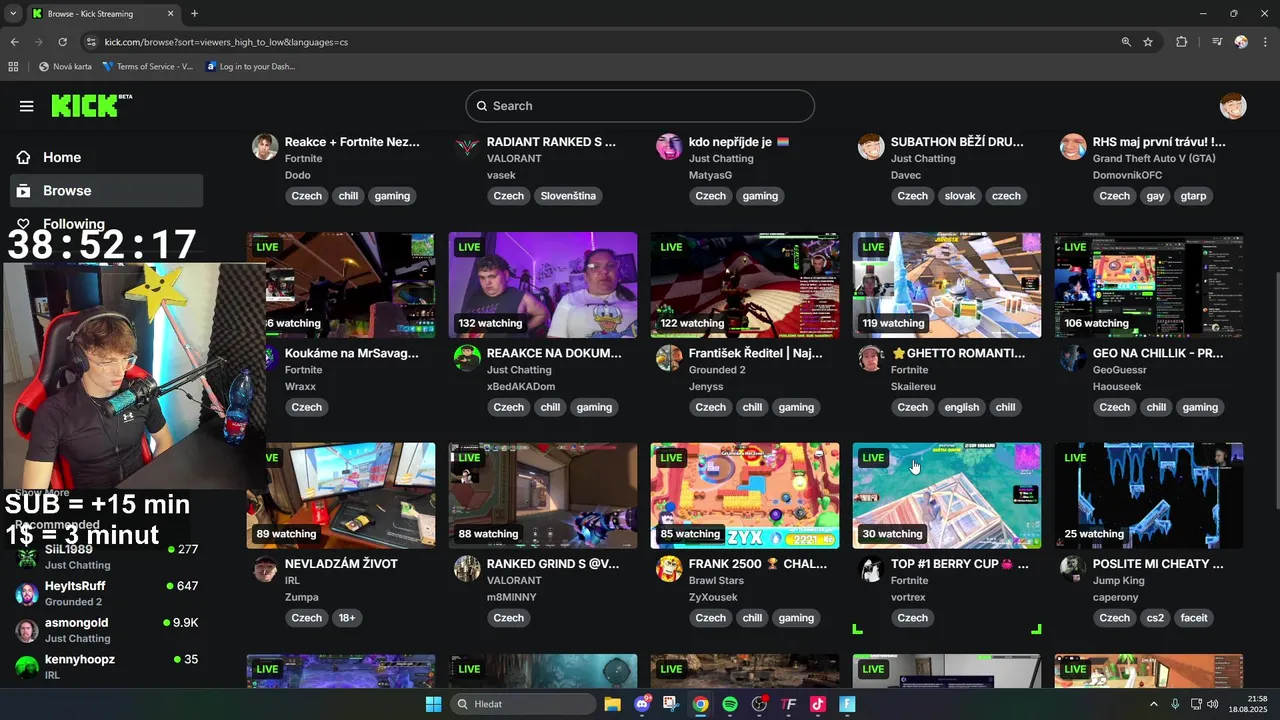Image resolution: width=1280 pixels, height=720 pixels.
Task: Open the Chrome tab search dropdown
Action: coord(13,14)
